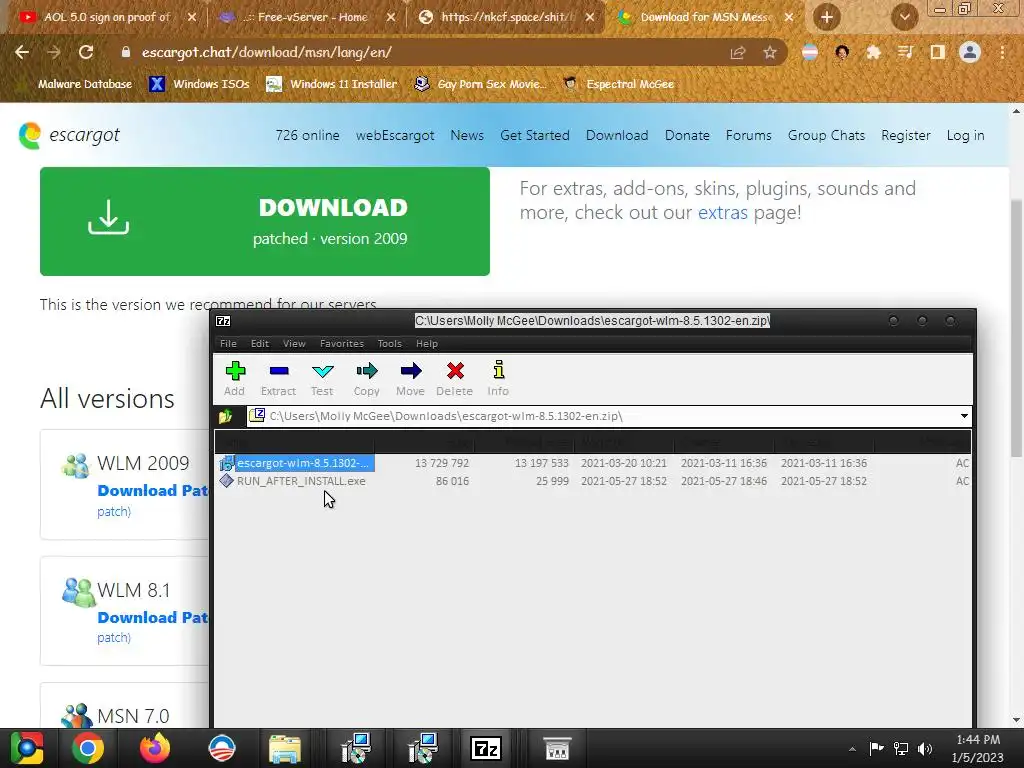The height and width of the screenshot is (768, 1024).
Task: Switch to the nkcf.space tab
Action: tap(499, 17)
